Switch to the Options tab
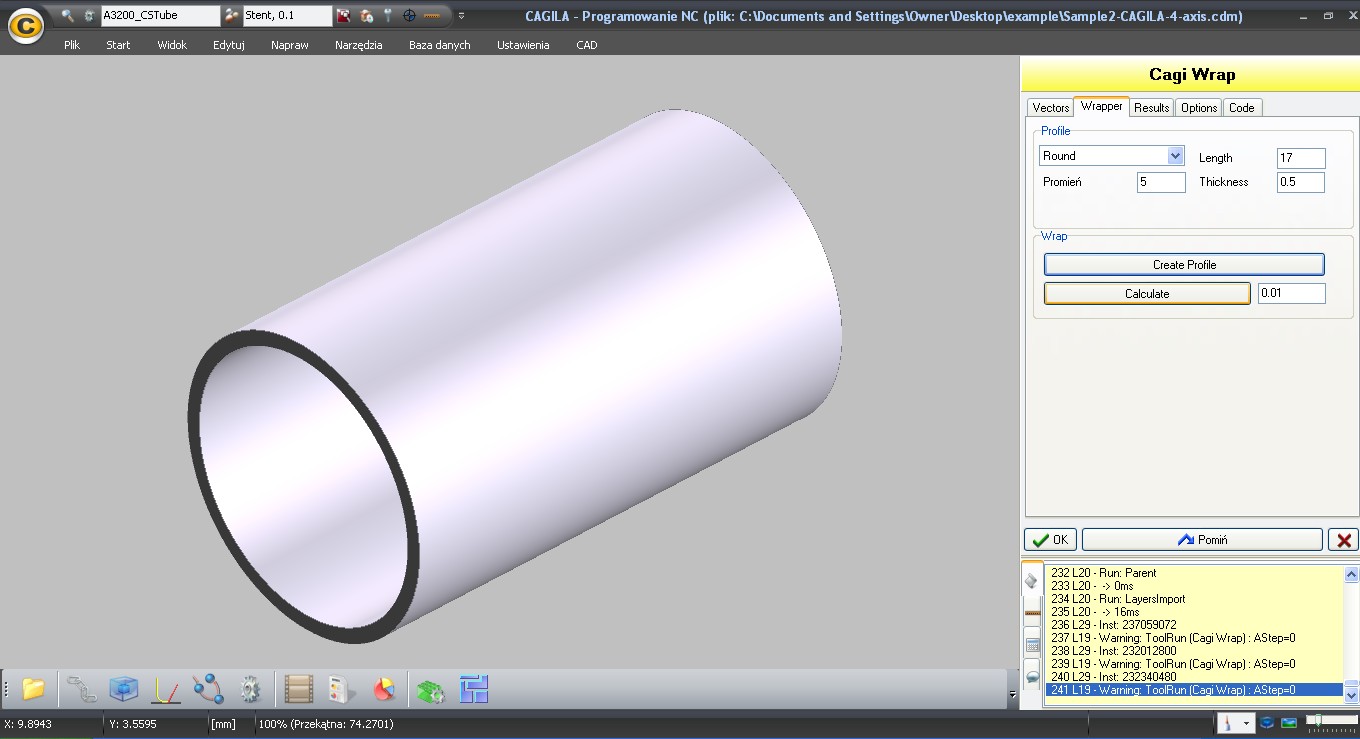The height and width of the screenshot is (739, 1360). point(1199,107)
